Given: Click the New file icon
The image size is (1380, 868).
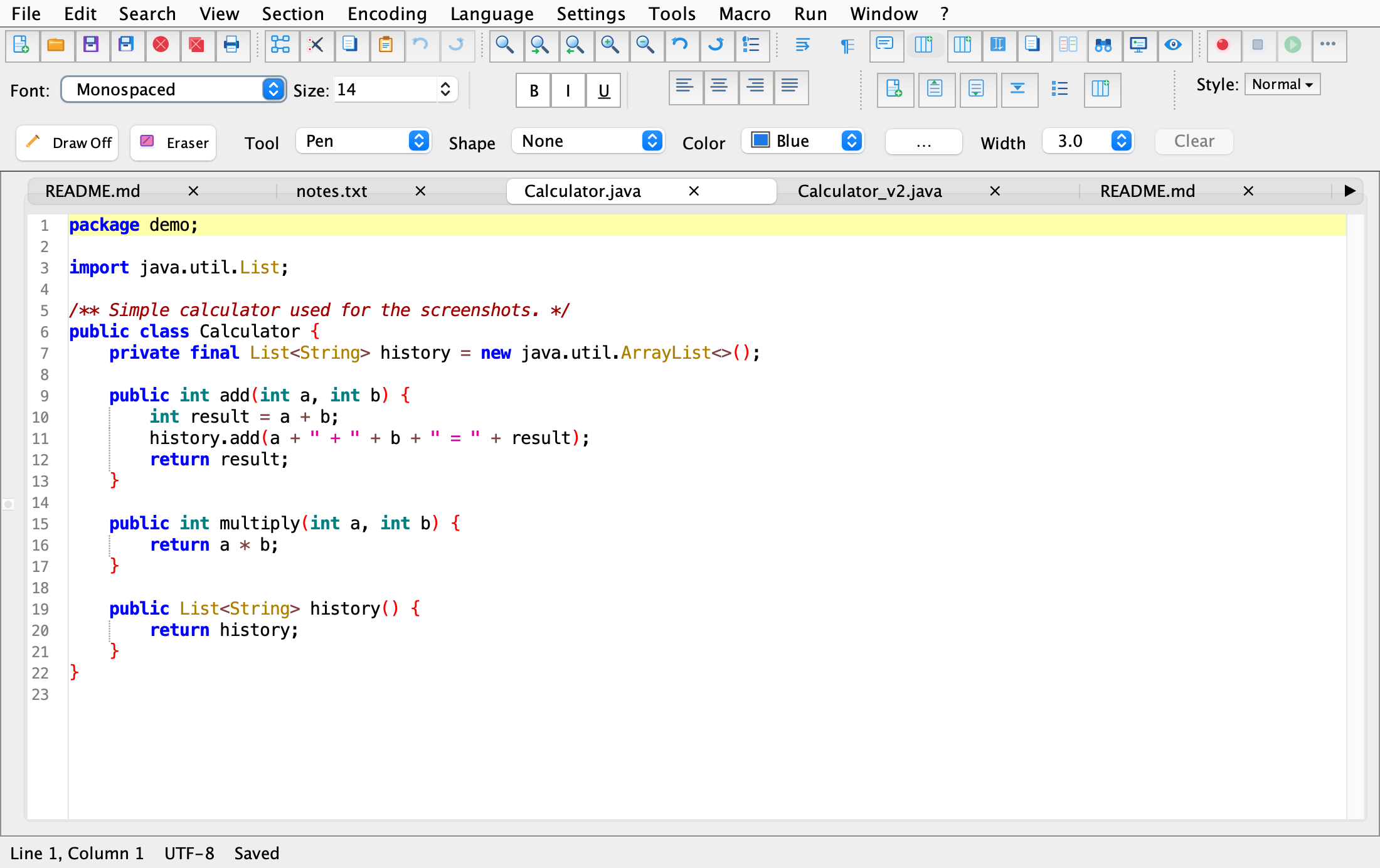Looking at the screenshot, I should [x=22, y=45].
